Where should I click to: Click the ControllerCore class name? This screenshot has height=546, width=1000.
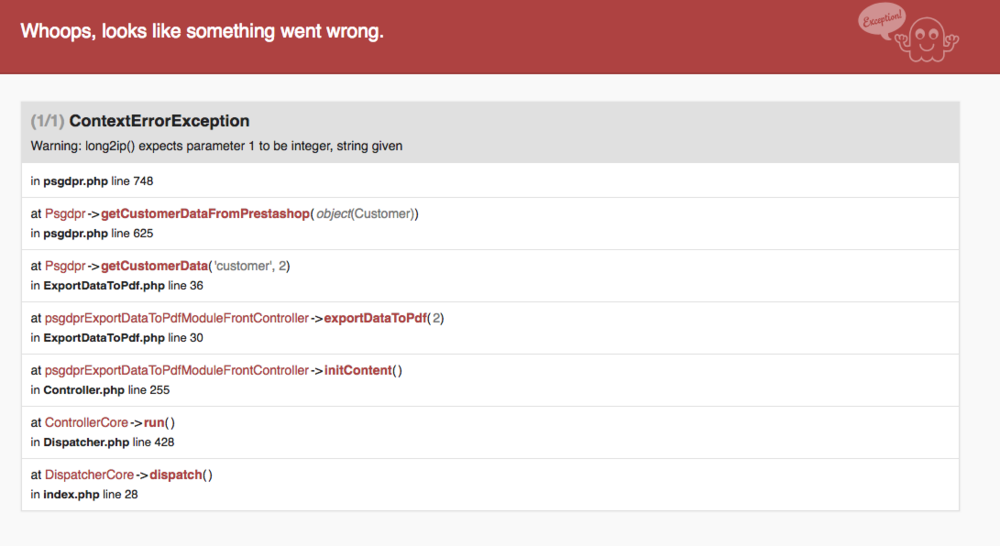click(86, 423)
